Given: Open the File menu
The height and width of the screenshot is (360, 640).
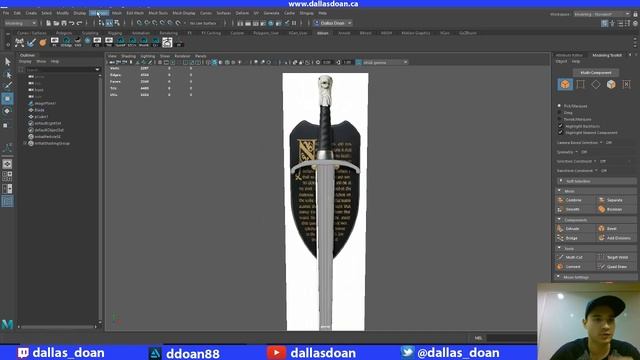Looking at the screenshot, I should point(6,13).
